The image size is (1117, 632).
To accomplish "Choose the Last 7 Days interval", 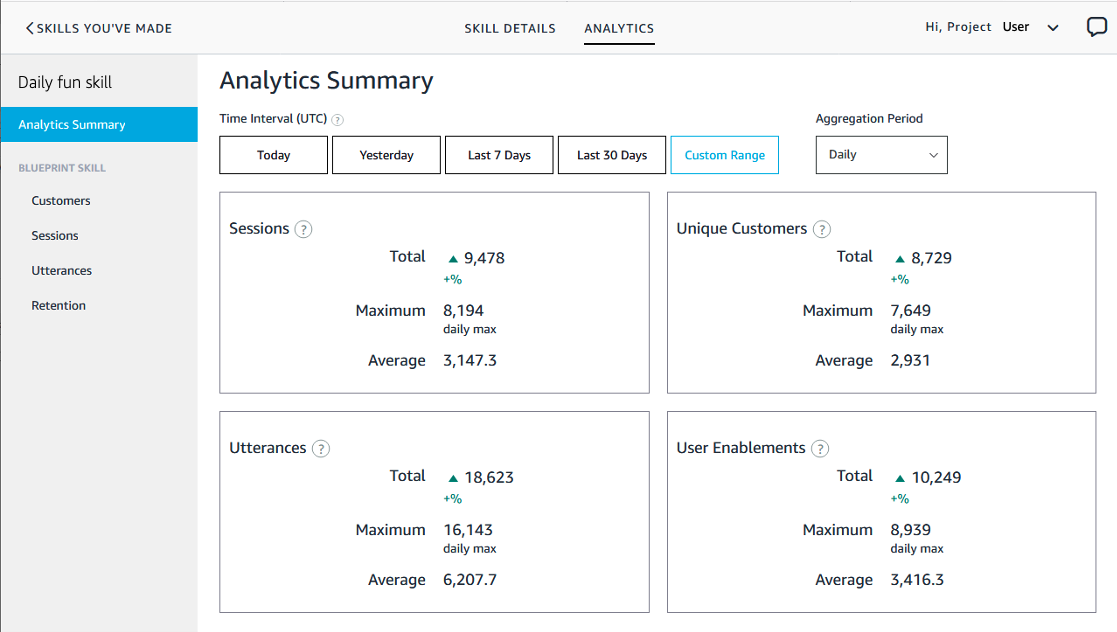I will [499, 154].
